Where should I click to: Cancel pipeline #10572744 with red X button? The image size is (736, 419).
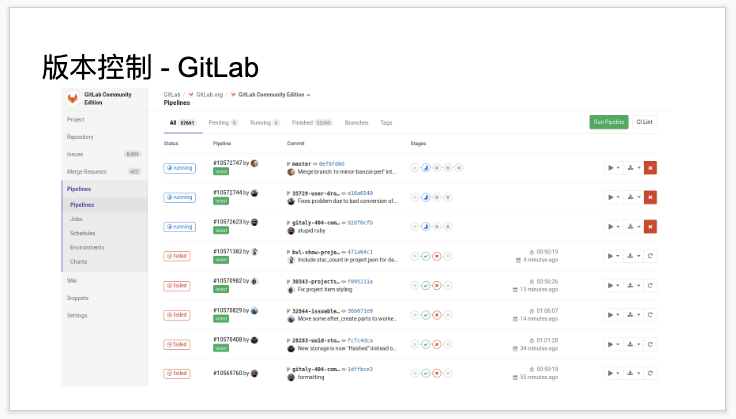(650, 197)
